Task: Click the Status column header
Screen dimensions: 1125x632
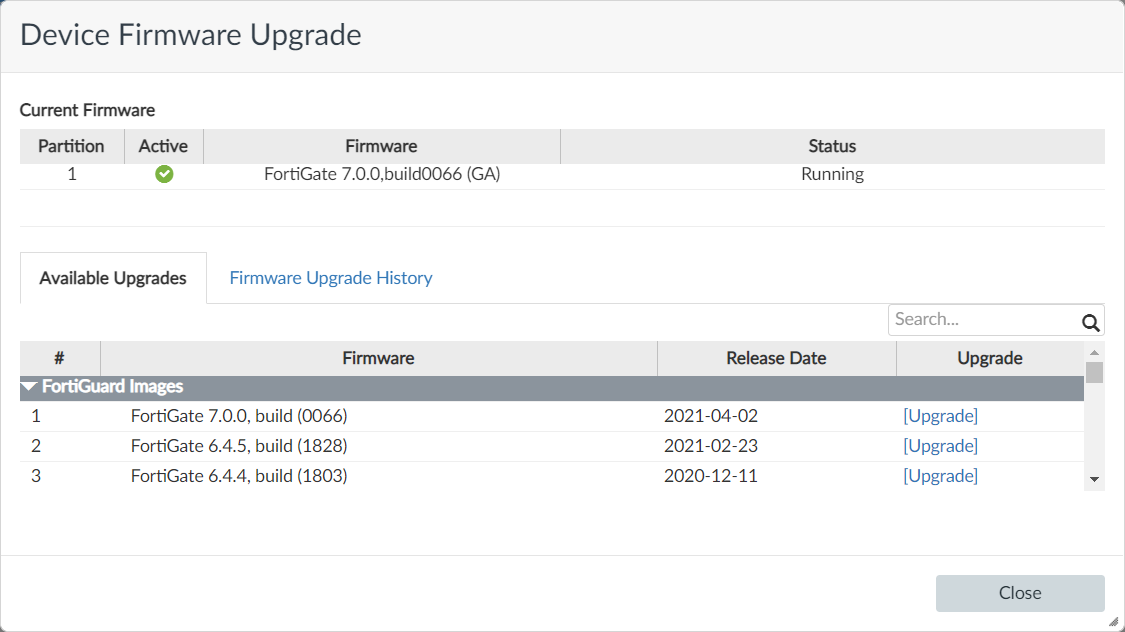Action: click(x=832, y=146)
